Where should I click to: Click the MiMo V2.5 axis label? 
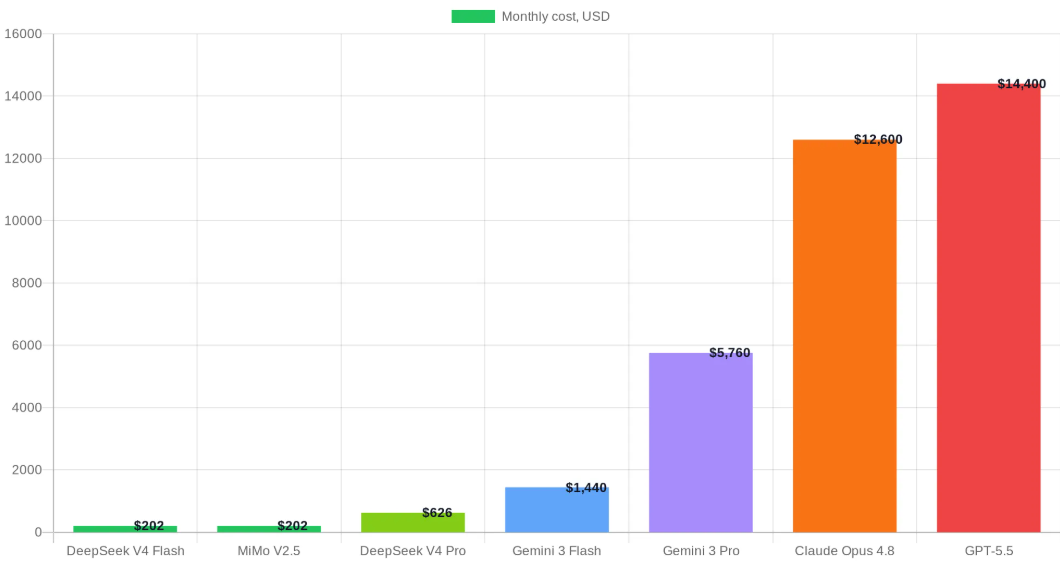[x=269, y=551]
